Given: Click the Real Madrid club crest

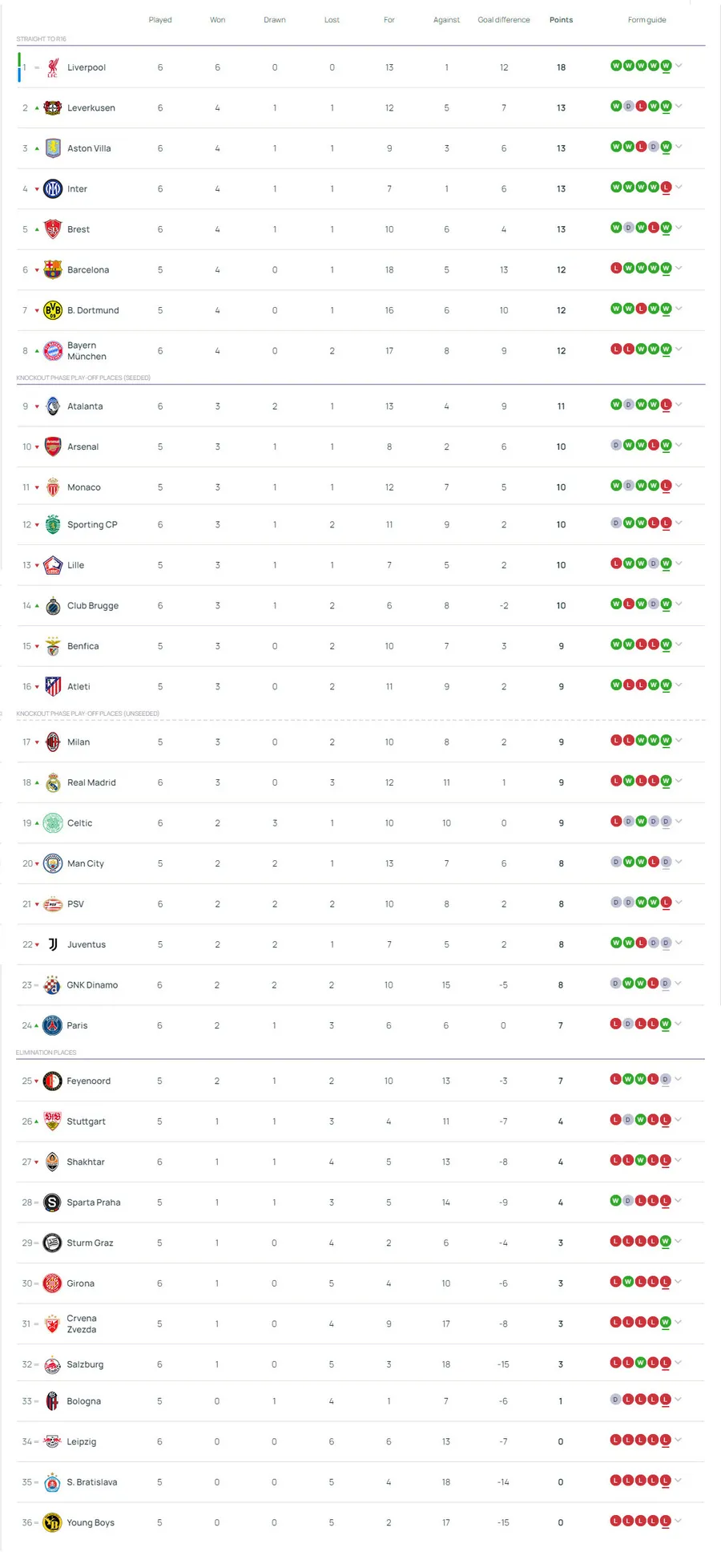Looking at the screenshot, I should click(x=53, y=783).
